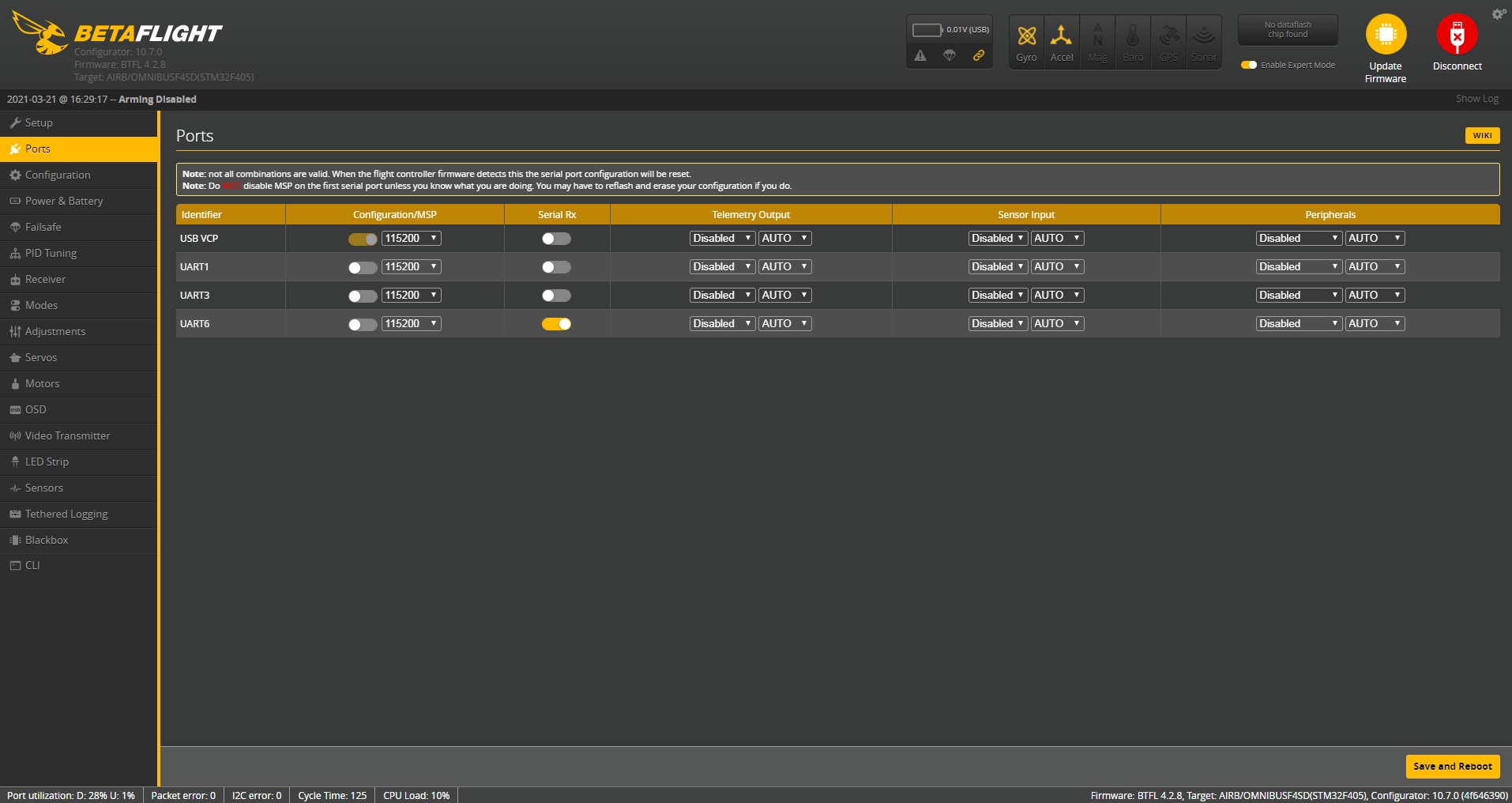Viewport: 1512px width, 803px height.
Task: Open UART1 Telemetry Output Disabled dropdown
Action: tap(723, 266)
